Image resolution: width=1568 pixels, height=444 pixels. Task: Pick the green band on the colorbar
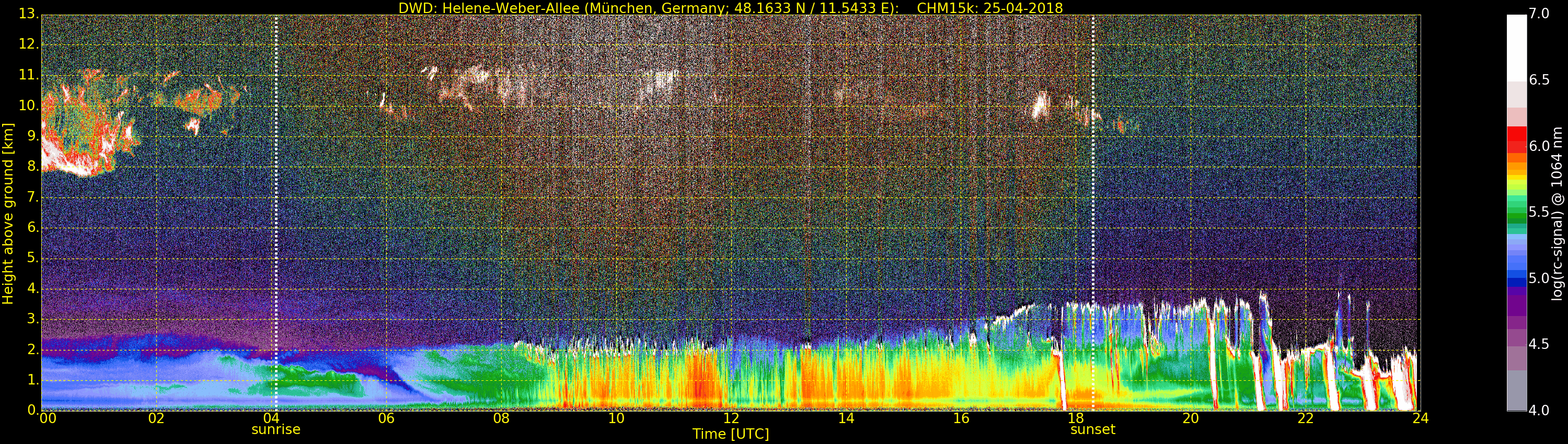click(1516, 213)
